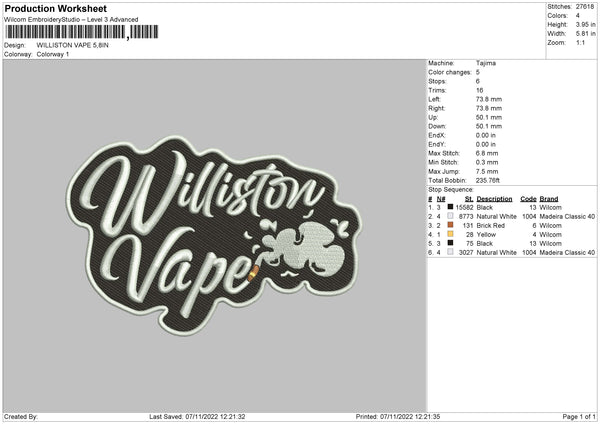Image resolution: width=600 pixels, height=424 pixels.
Task: Click Brick Red color swatch
Action: point(450,225)
